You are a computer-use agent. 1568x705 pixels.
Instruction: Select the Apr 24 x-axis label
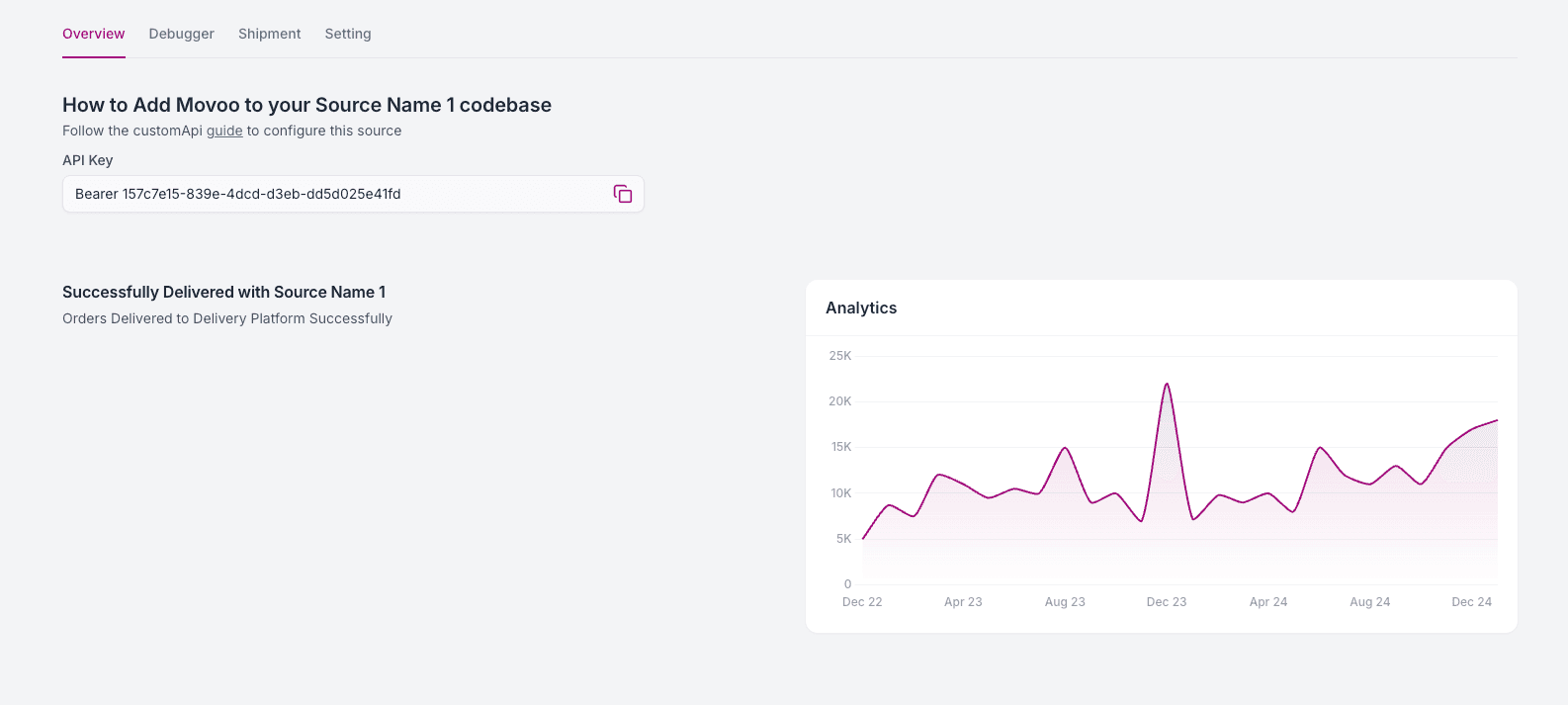tap(1268, 602)
